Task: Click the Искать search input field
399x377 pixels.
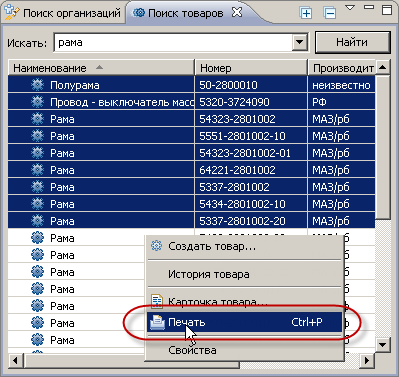Action: click(x=173, y=42)
